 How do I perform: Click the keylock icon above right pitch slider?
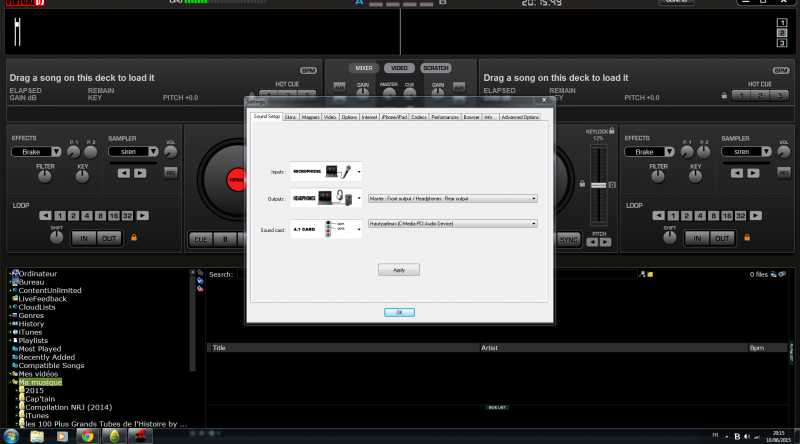point(612,131)
